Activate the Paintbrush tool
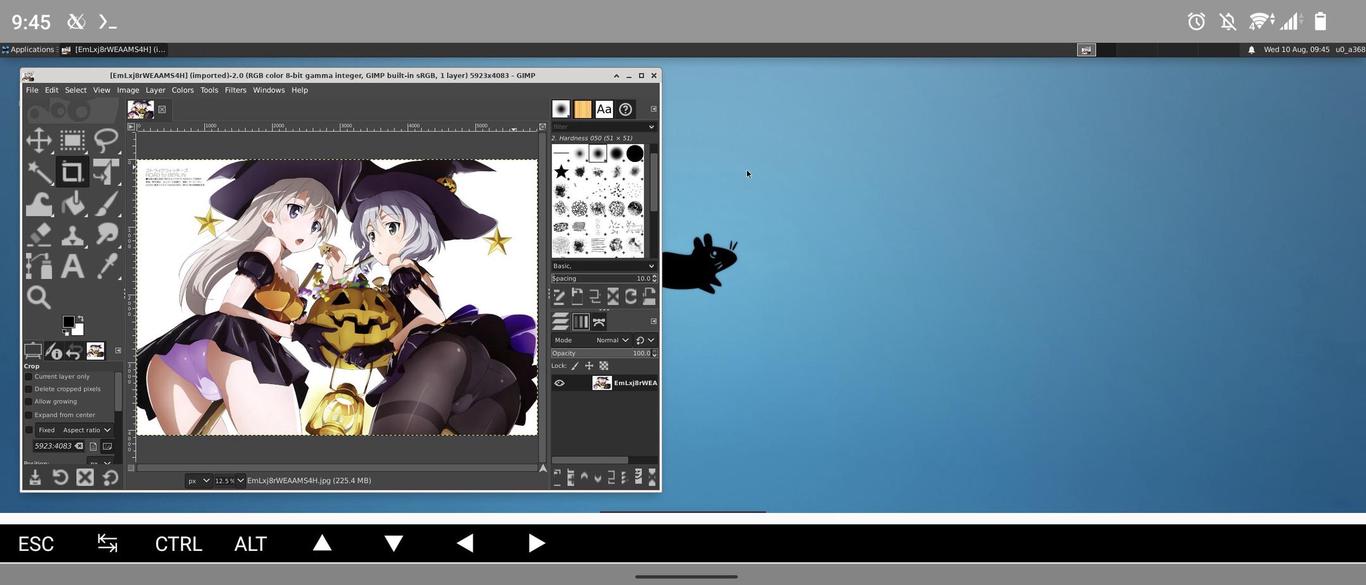Viewport: 1366px width, 585px height. coord(106,202)
